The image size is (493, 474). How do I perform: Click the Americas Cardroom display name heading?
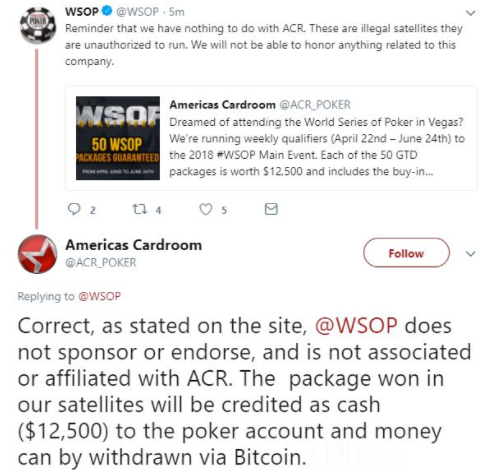(x=134, y=245)
